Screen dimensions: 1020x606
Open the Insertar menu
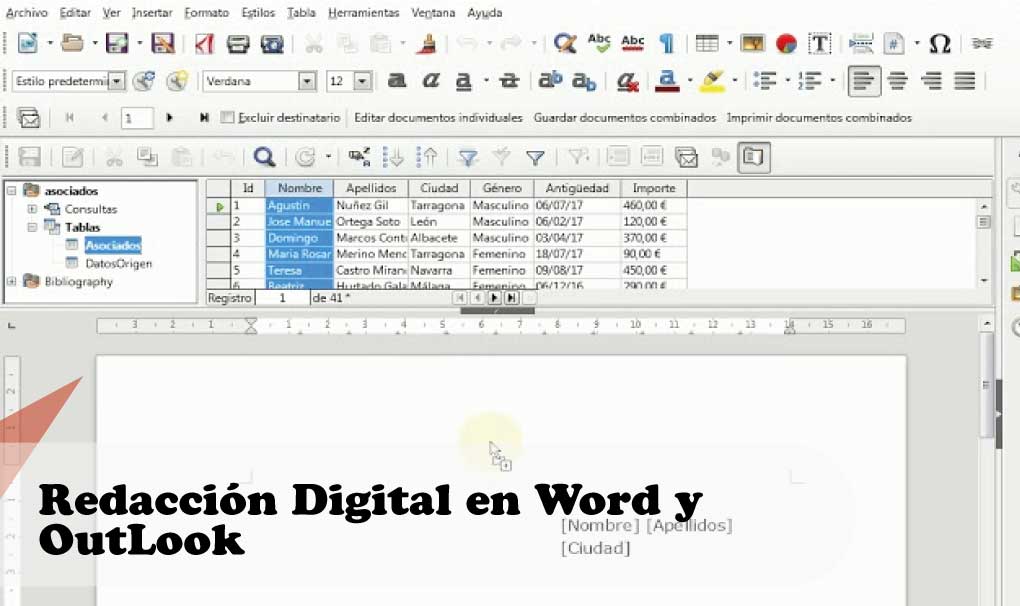coord(151,13)
